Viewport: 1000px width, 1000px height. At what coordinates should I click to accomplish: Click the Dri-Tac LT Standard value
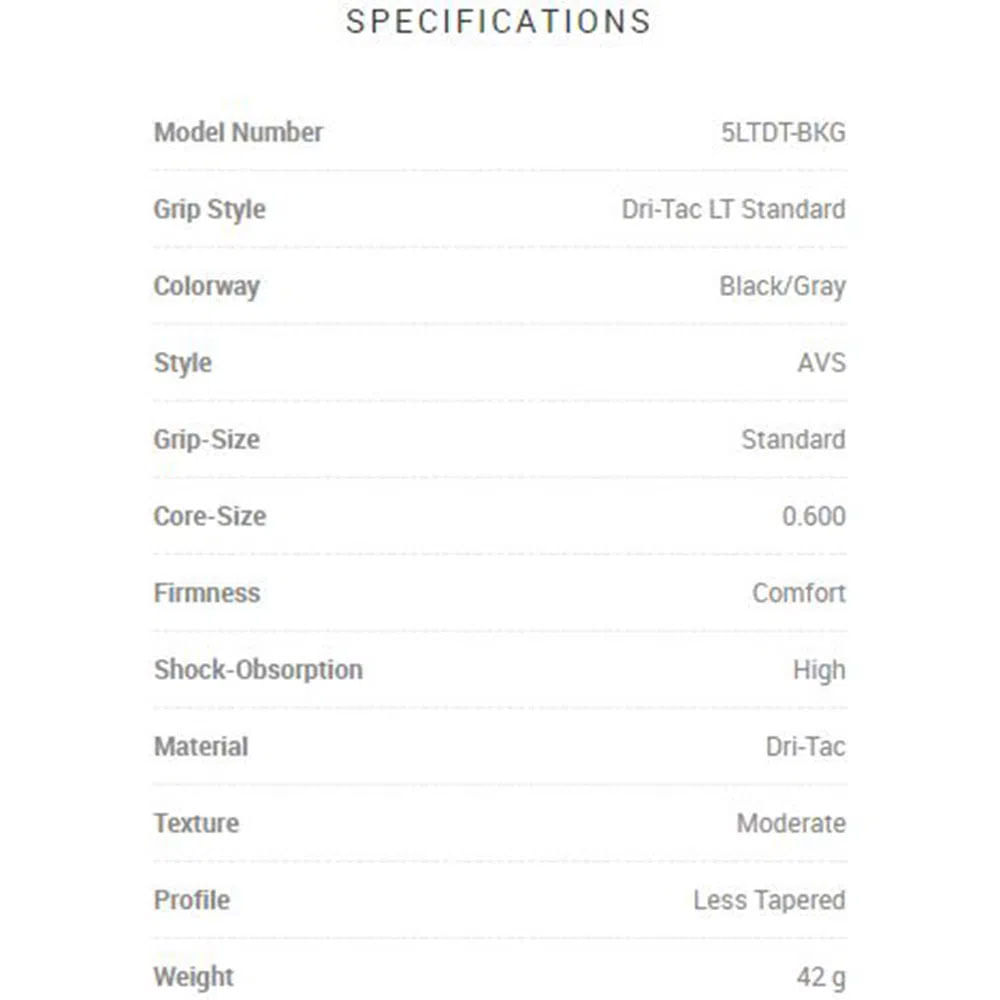coord(733,209)
